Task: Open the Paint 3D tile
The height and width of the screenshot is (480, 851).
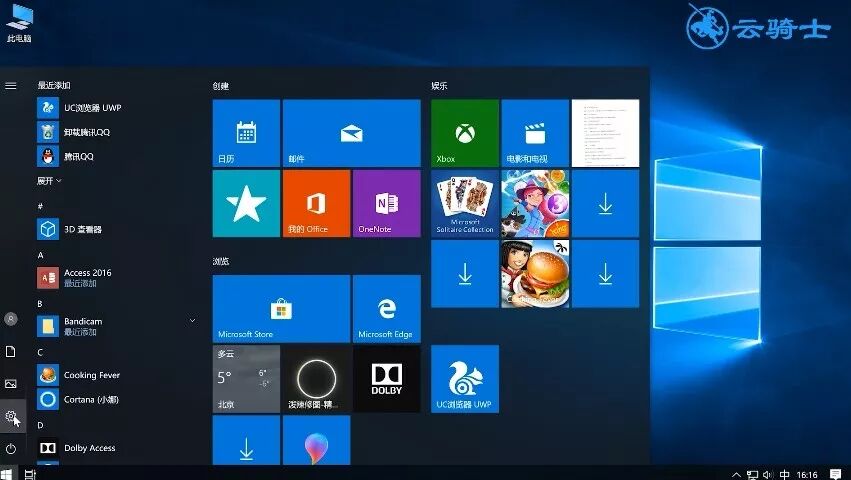Action: coord(316,440)
